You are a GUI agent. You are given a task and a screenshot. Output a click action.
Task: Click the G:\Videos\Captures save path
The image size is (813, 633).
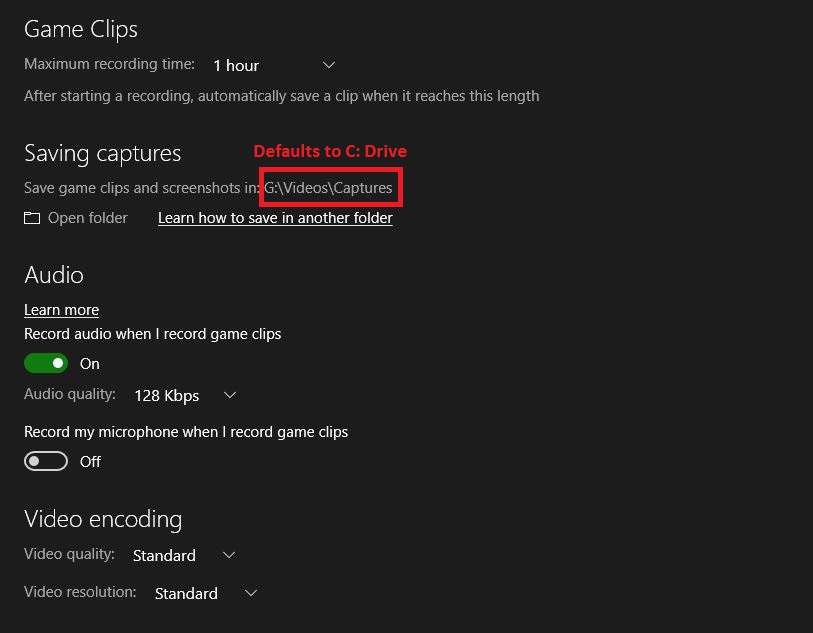[328, 188]
